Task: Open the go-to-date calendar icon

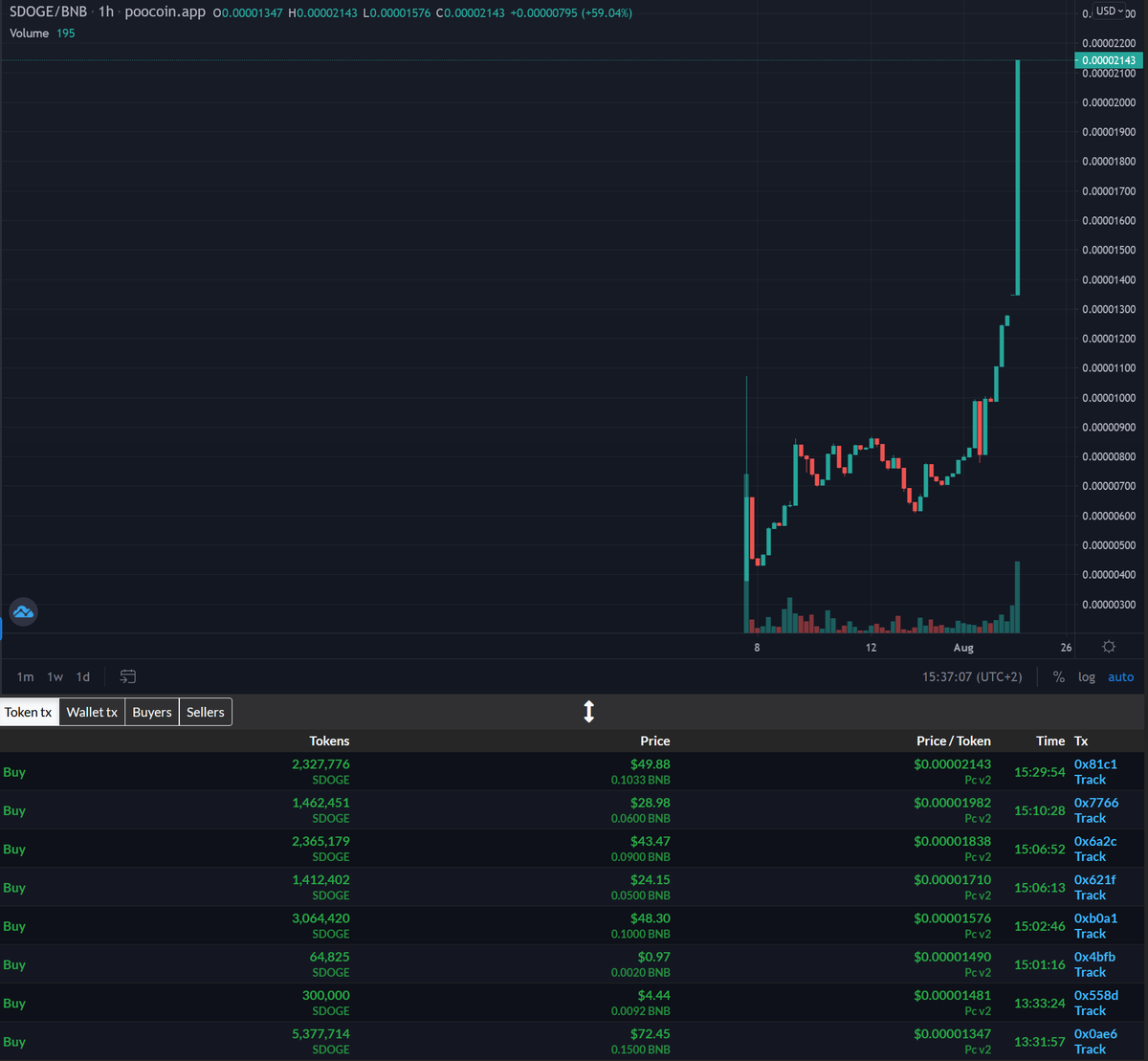Action: (x=127, y=676)
